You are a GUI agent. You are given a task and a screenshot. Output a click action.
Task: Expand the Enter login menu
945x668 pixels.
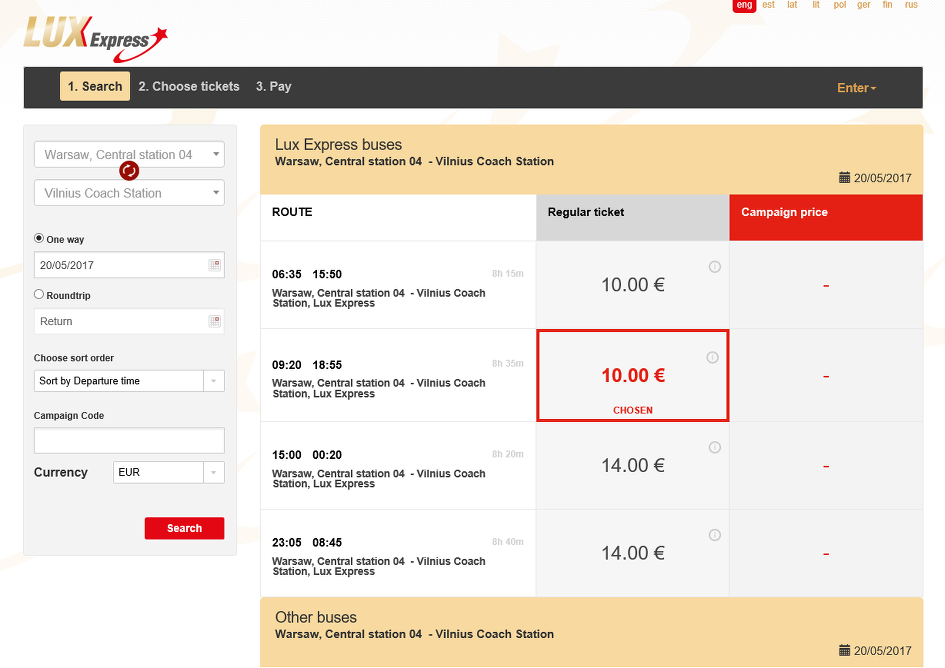[856, 88]
